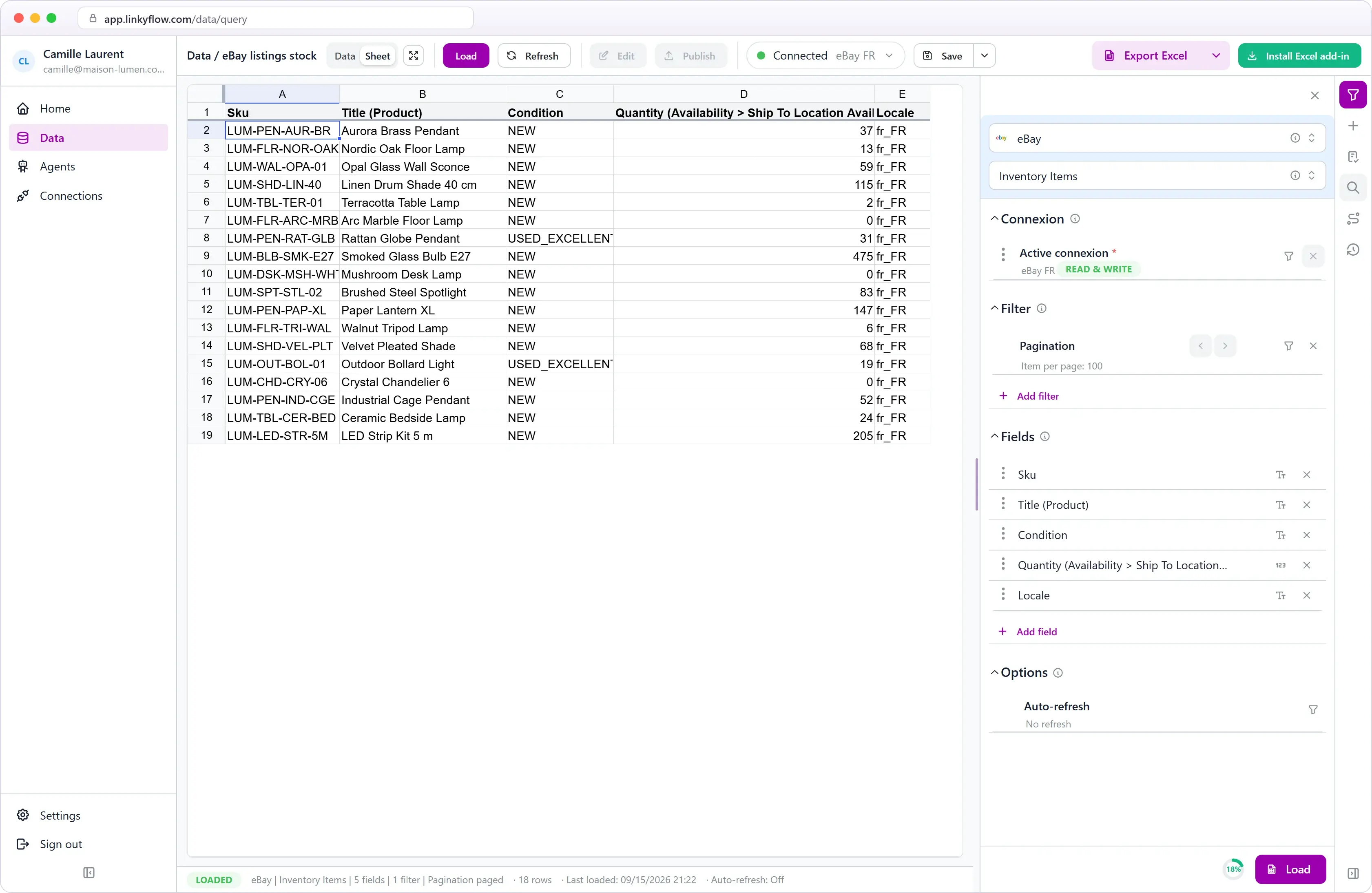The width and height of the screenshot is (1372, 893).
Task: Click the drag handle of Condition field
Action: [1003, 534]
